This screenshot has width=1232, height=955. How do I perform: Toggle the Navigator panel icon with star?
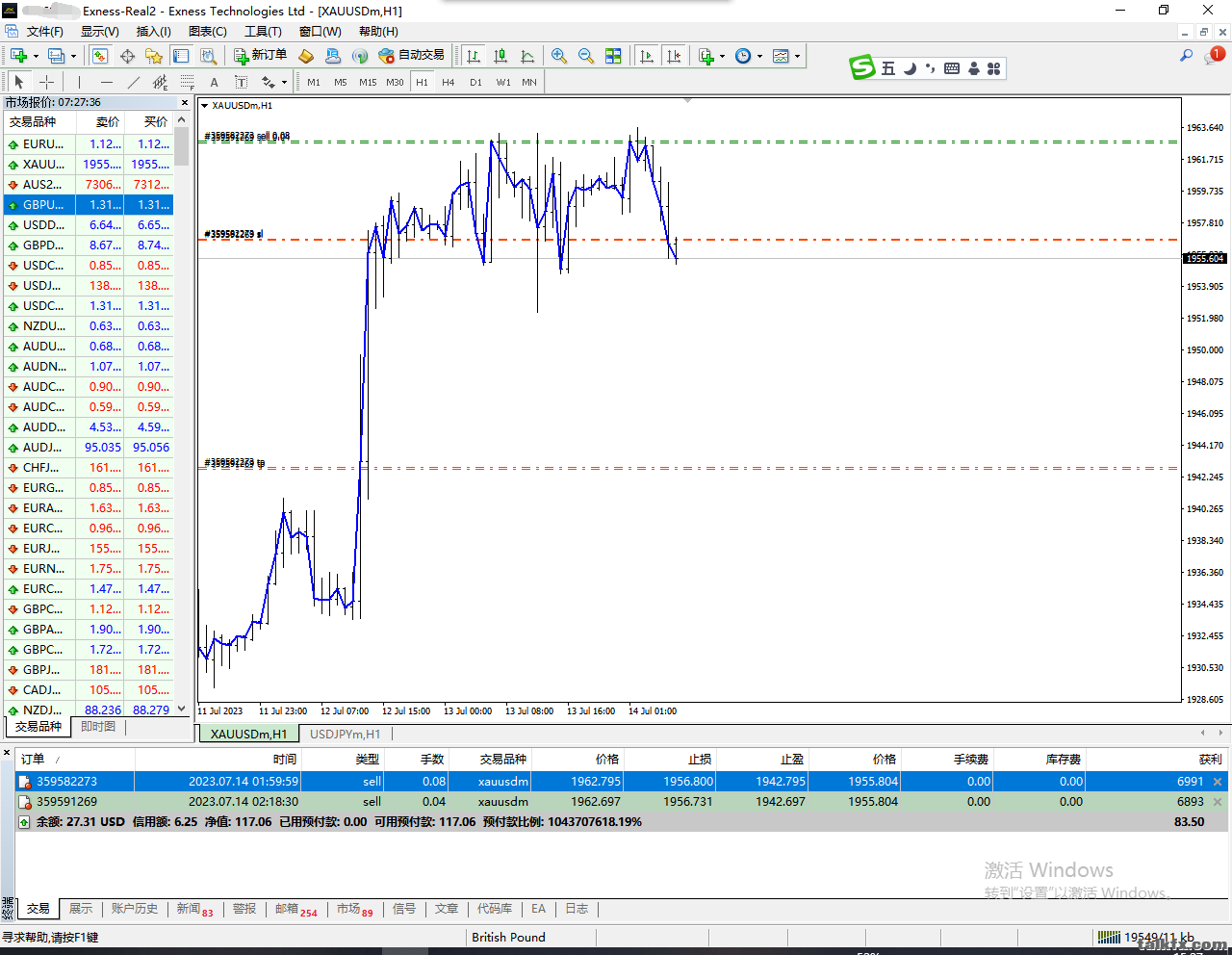(x=154, y=56)
